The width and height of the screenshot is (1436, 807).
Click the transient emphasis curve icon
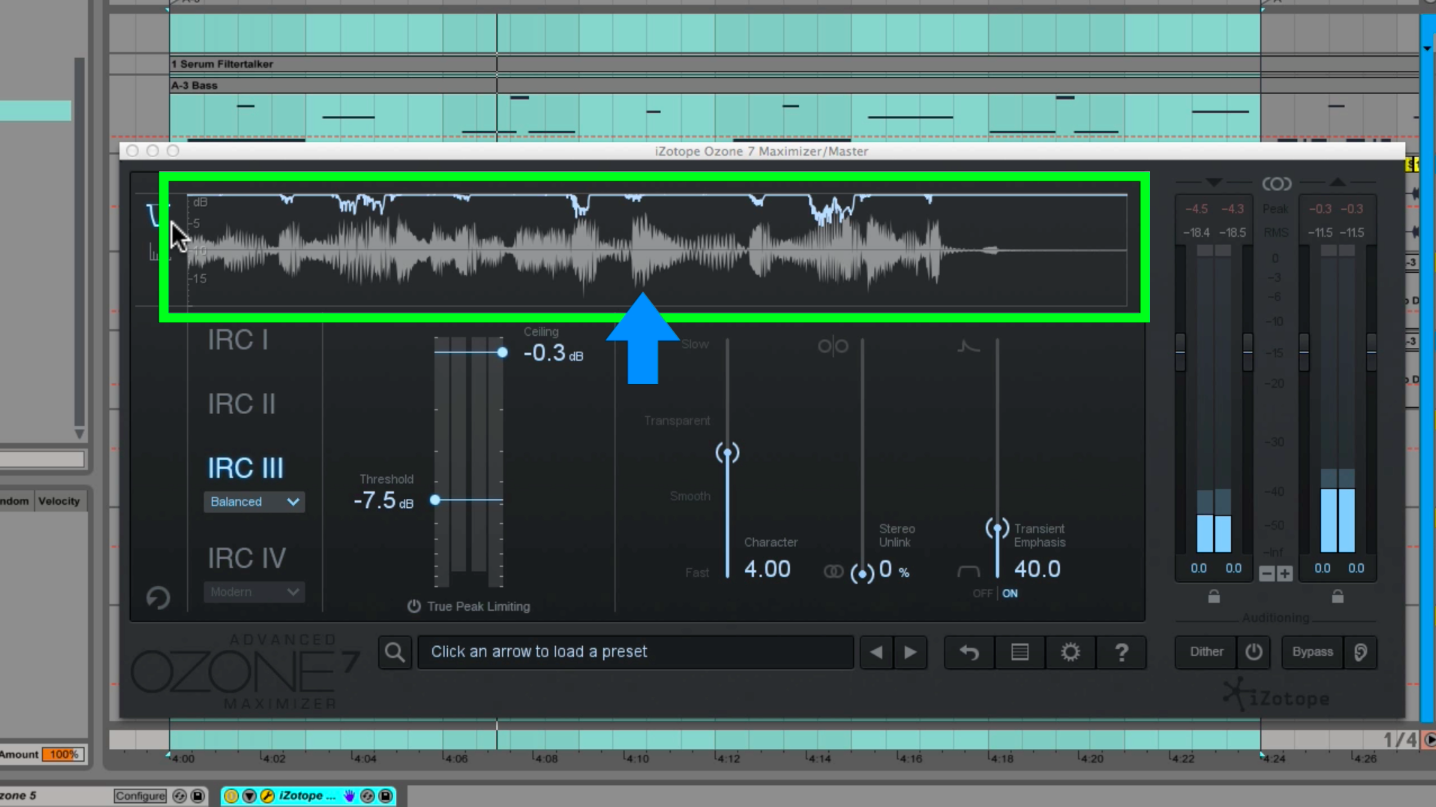coord(968,346)
